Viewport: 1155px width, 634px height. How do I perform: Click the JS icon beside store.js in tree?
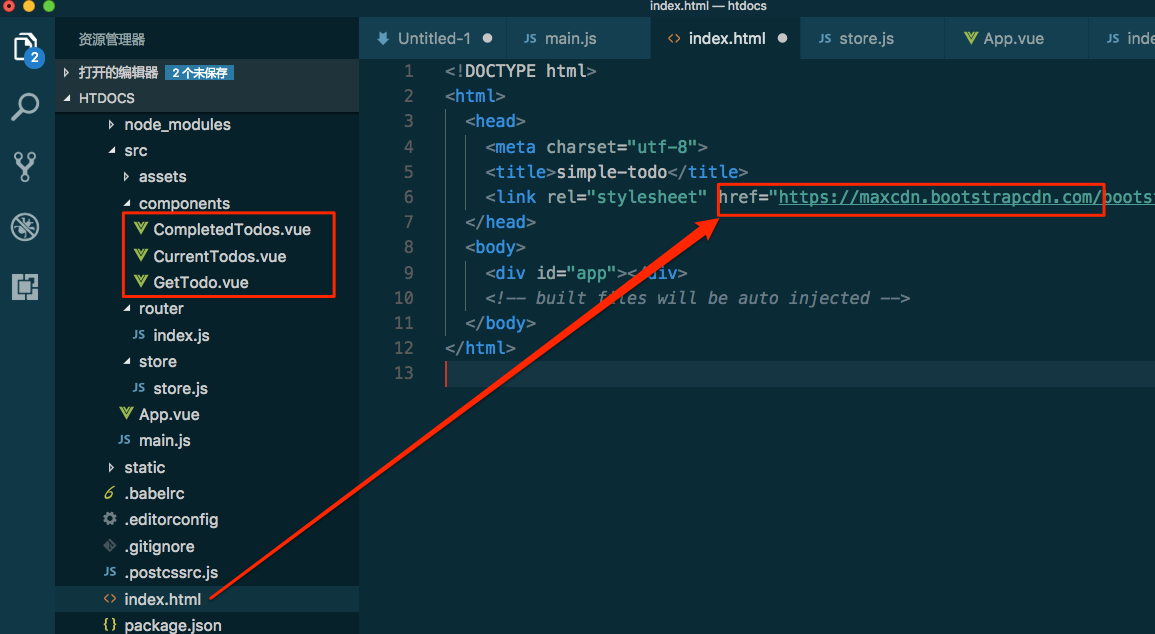coord(138,388)
